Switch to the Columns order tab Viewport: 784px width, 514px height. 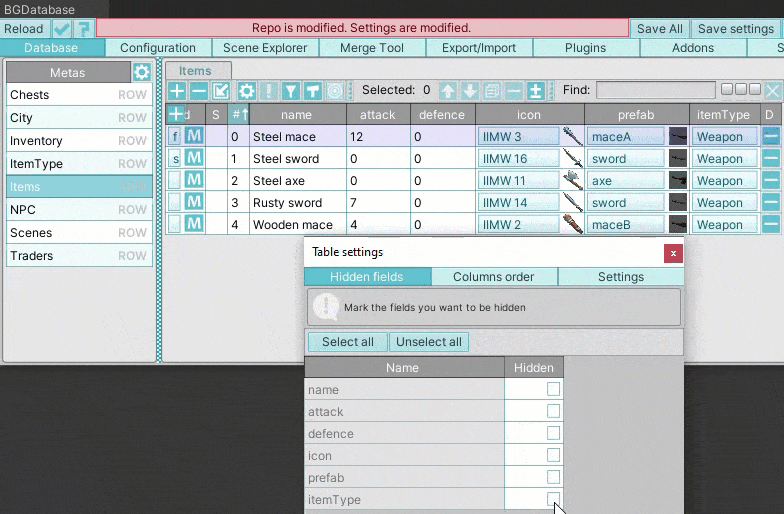494,276
